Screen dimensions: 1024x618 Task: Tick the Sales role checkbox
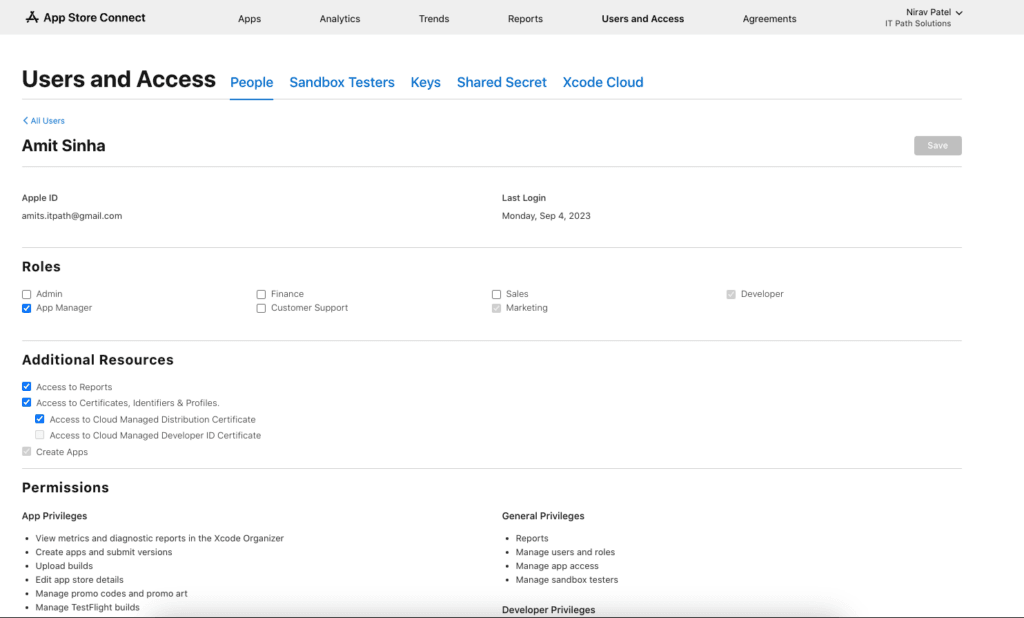(x=497, y=295)
